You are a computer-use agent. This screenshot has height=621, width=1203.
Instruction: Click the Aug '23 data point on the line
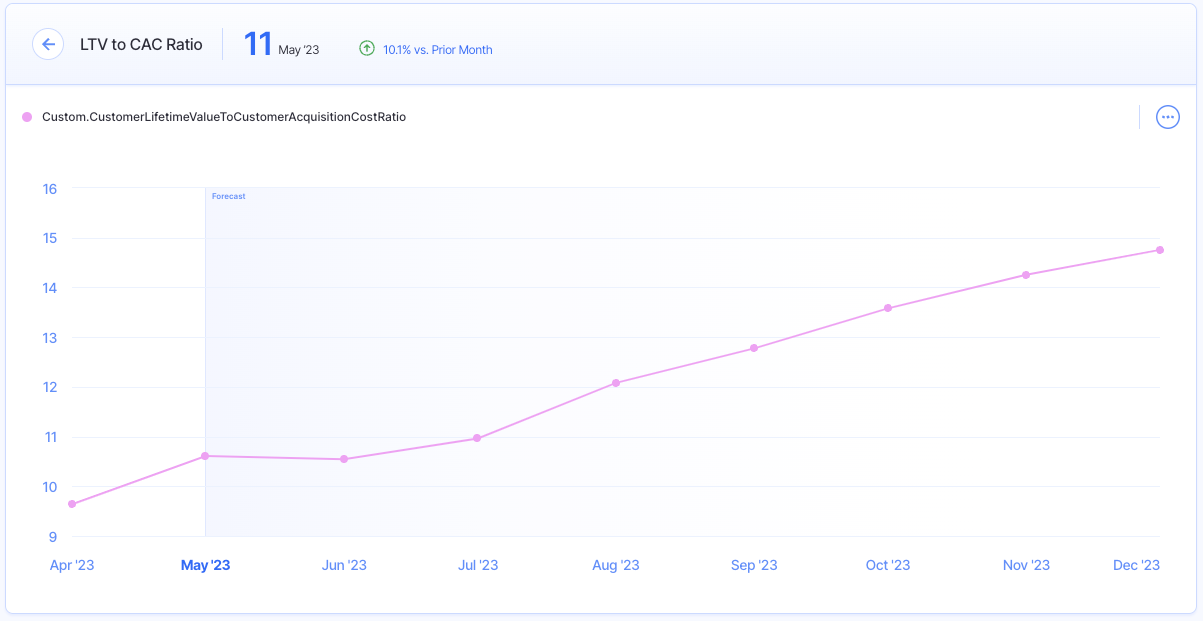click(616, 383)
